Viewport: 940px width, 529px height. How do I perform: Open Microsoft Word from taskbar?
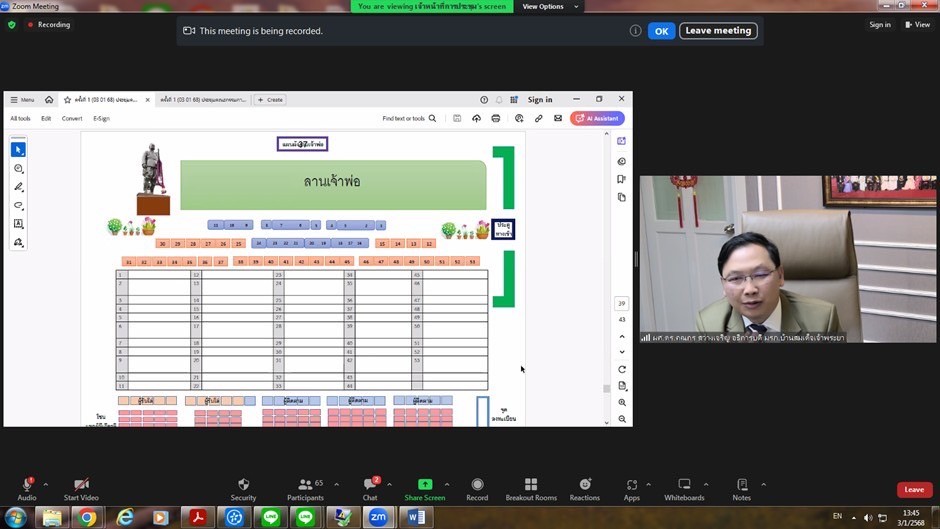tap(416, 518)
